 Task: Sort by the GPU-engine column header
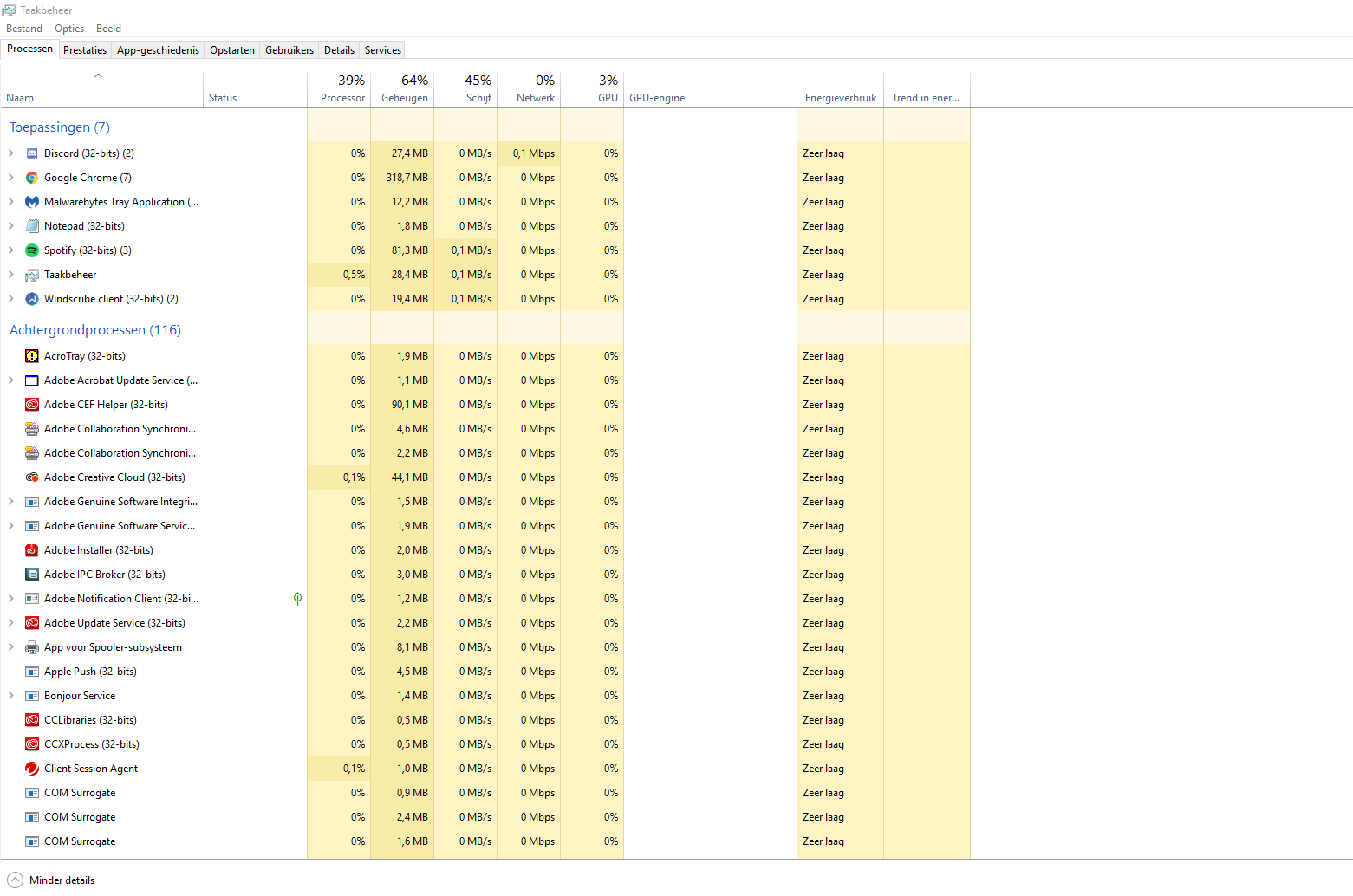[x=711, y=89]
